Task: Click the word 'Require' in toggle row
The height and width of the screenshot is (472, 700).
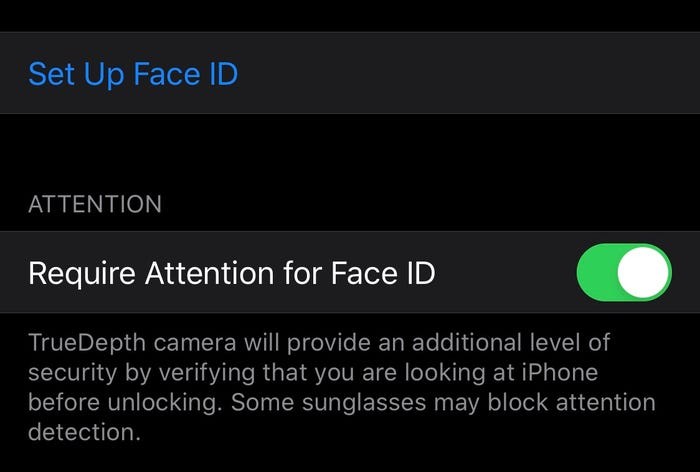Action: pos(76,273)
